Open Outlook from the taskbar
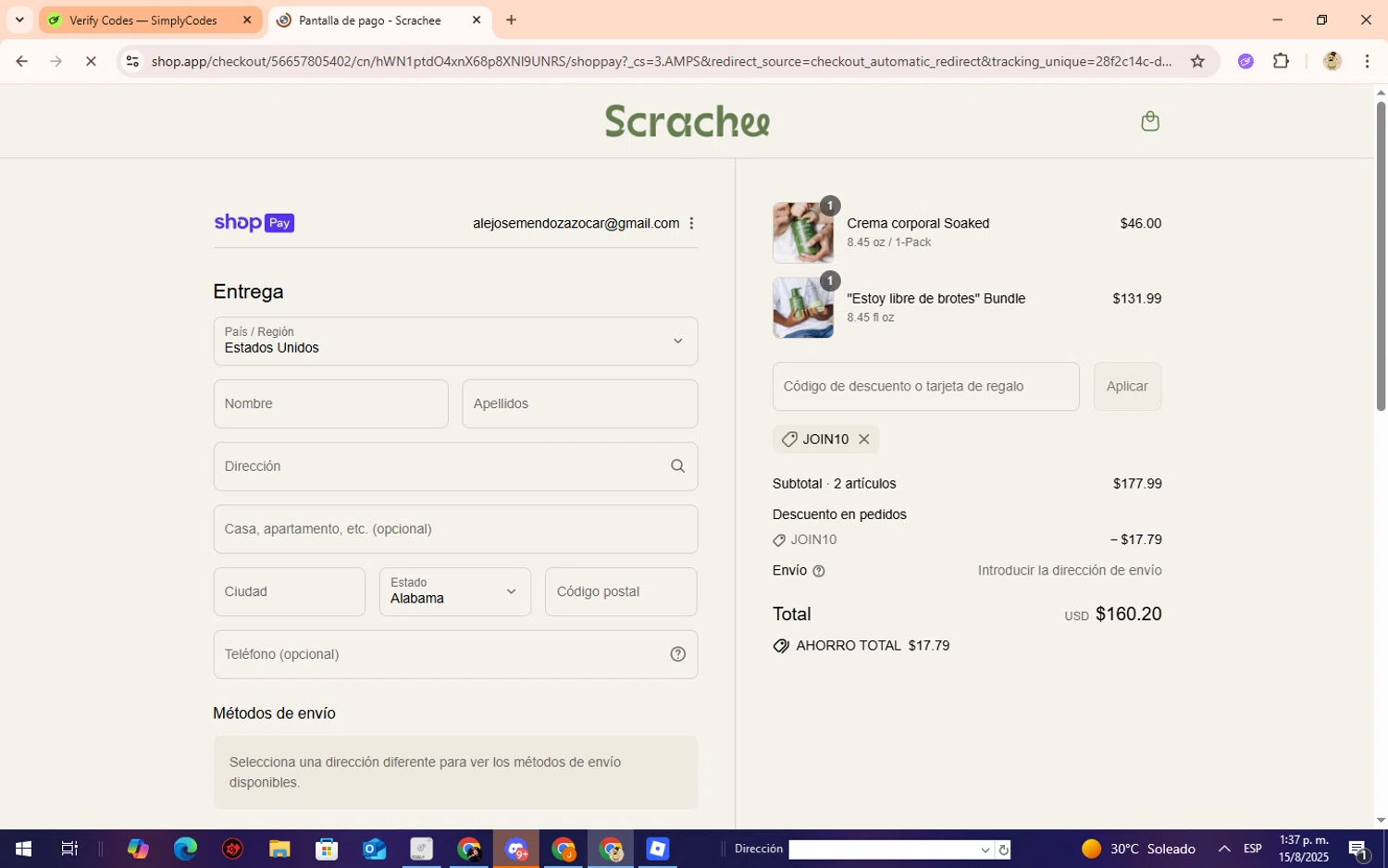Viewport: 1388px width, 868px height. tap(374, 849)
